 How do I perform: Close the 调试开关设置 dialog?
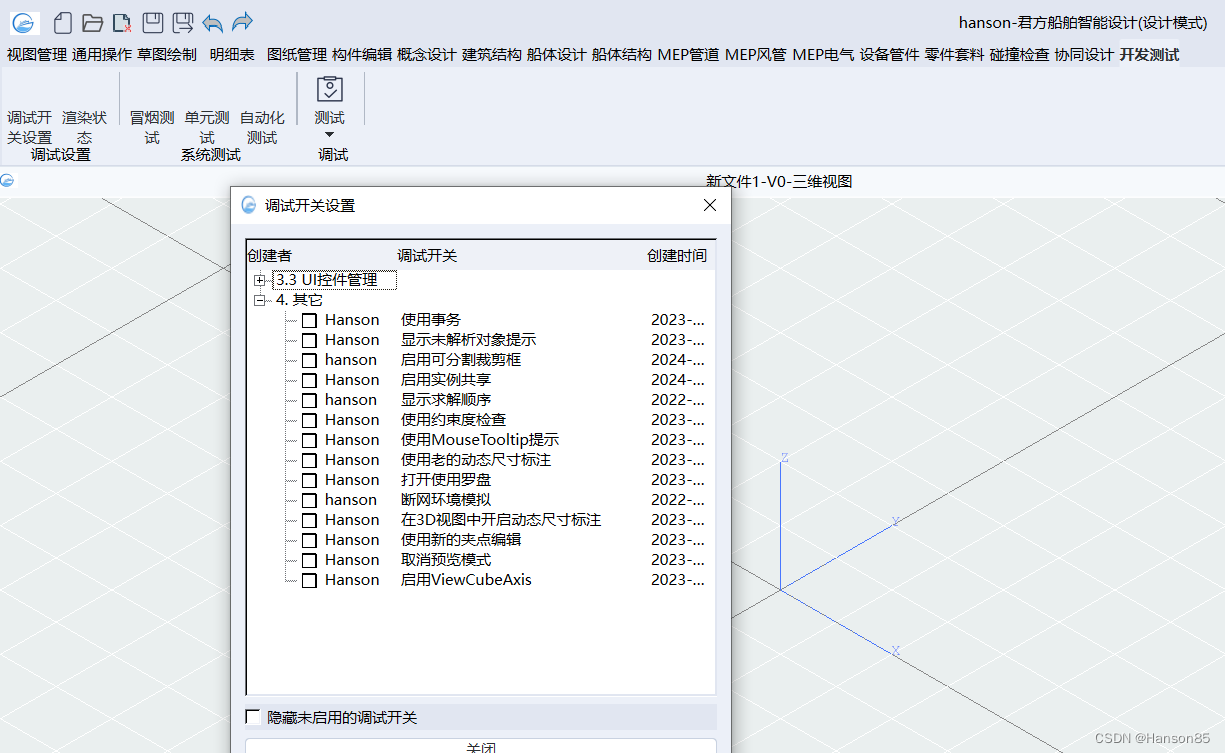[x=710, y=205]
